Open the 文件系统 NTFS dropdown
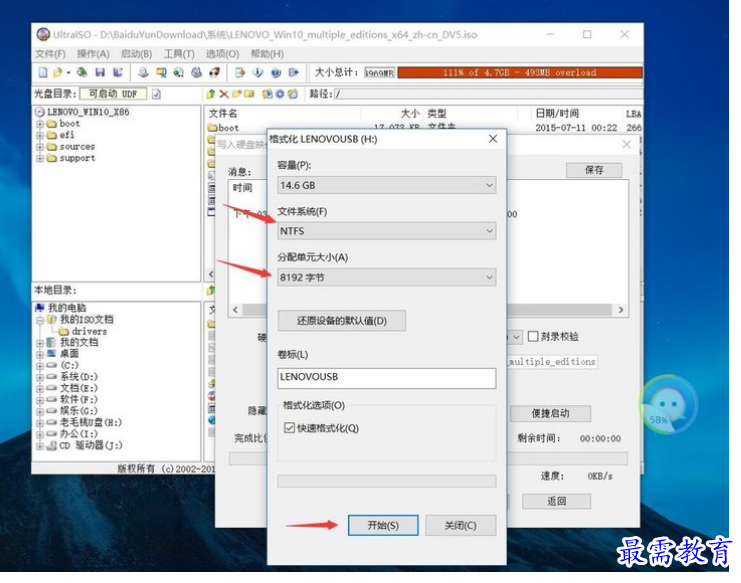Image resolution: width=741 pixels, height=583 pixels. point(387,231)
